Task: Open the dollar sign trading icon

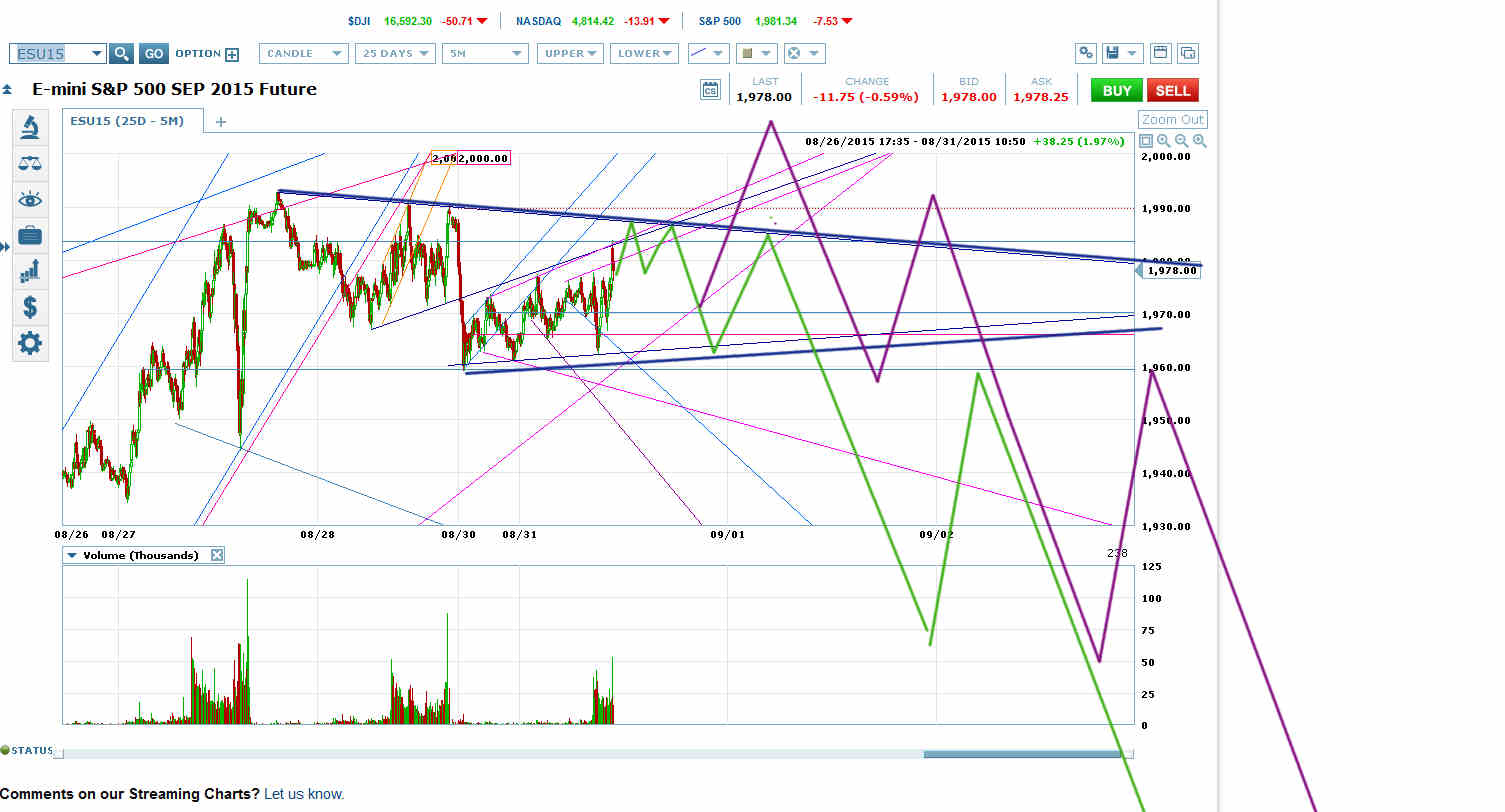Action: (x=30, y=307)
